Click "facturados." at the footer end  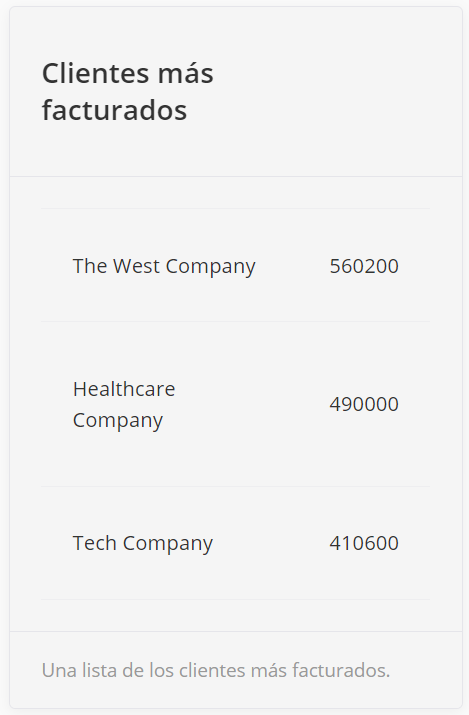(341, 670)
